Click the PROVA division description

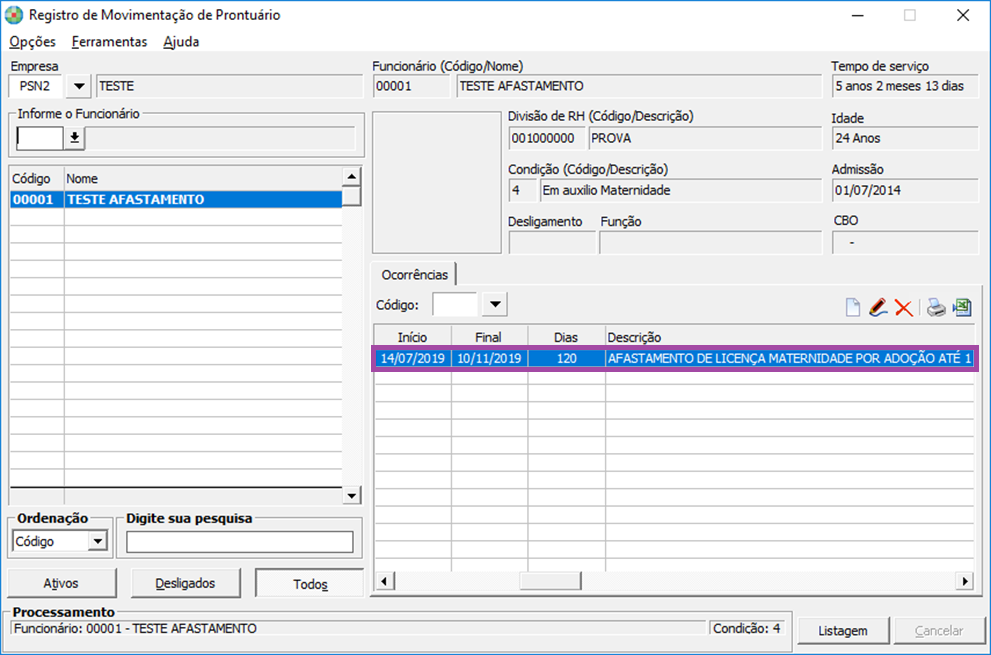click(705, 138)
